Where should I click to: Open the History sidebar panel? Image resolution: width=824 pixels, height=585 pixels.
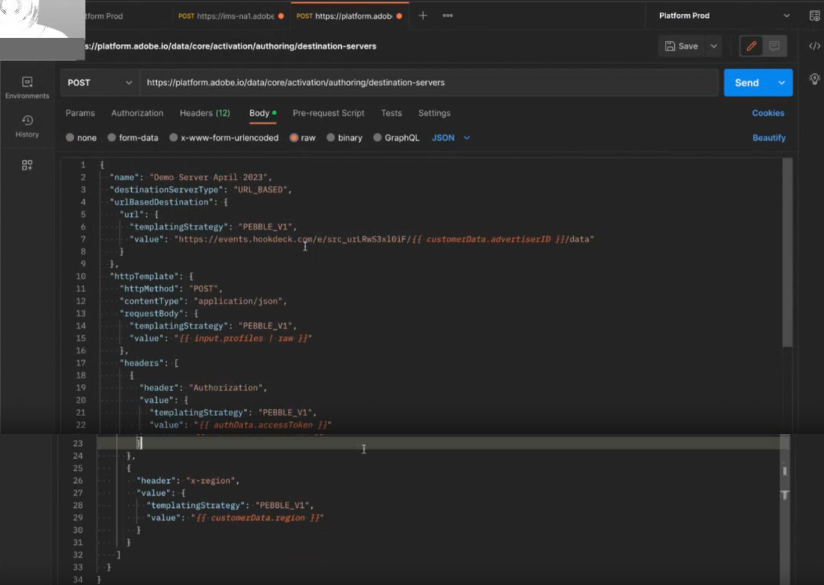[x=27, y=125]
